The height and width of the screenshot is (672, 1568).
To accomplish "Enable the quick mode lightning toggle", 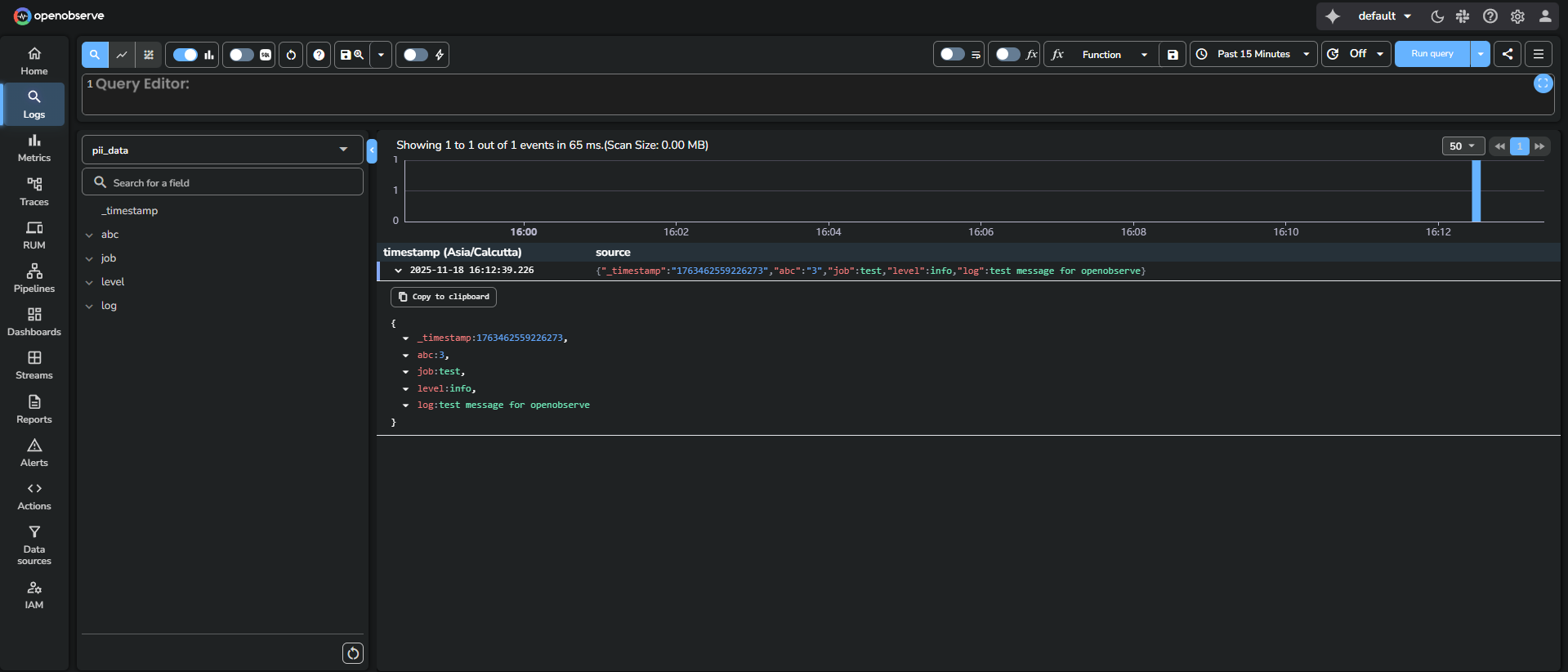I will 415,55.
